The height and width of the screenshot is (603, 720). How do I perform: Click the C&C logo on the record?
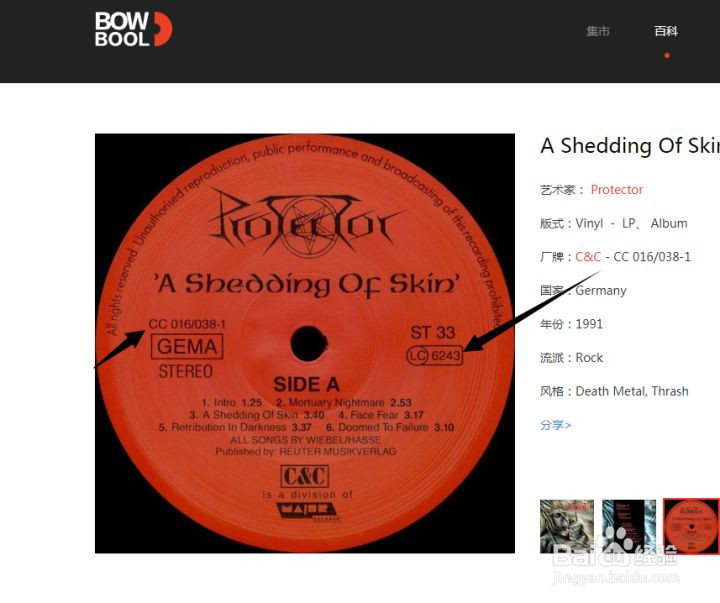[304, 476]
